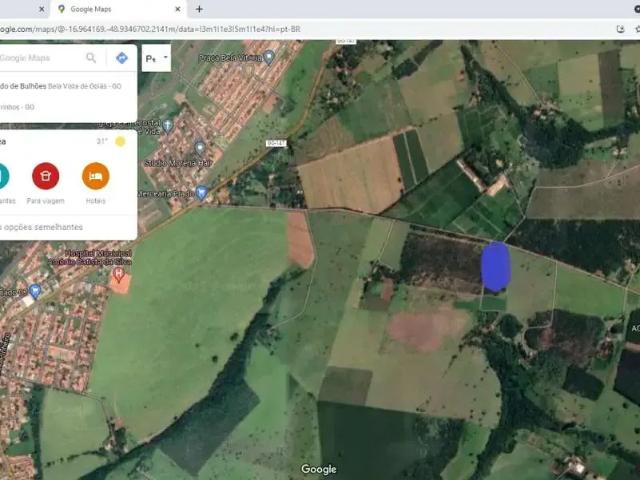Click the Hospital Municipal map label
Viewport: 640px width, 480px height.
click(x=91, y=258)
